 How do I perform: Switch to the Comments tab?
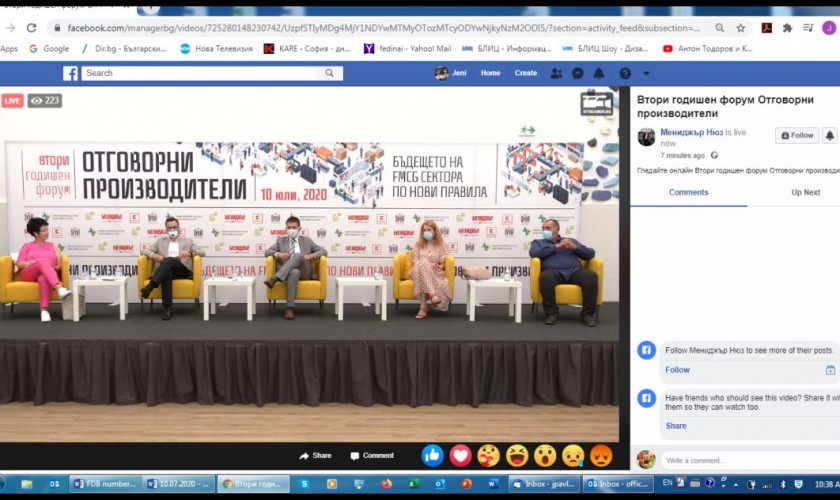[688, 192]
